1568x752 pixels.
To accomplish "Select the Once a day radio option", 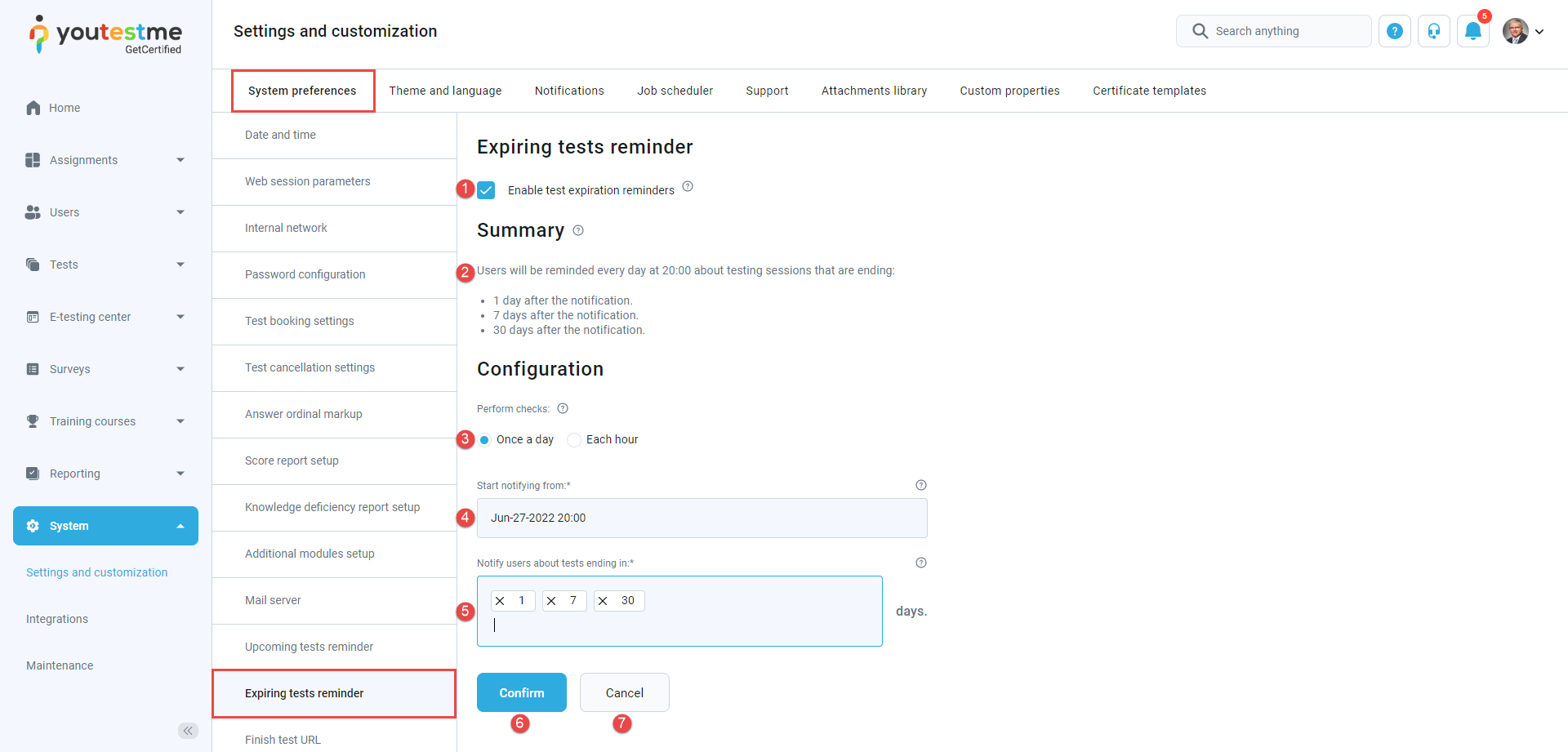I will click(485, 440).
